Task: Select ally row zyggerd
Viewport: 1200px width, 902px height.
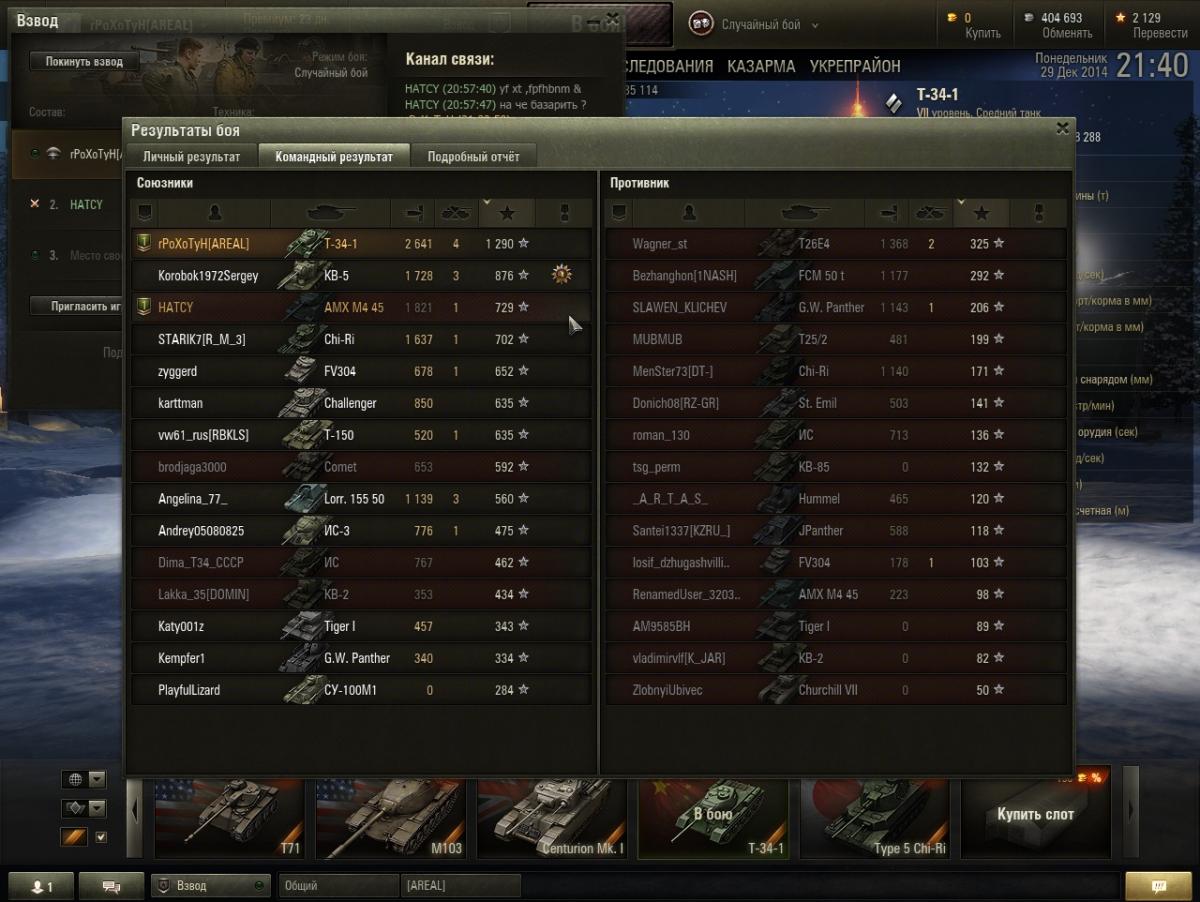Action: [x=361, y=371]
